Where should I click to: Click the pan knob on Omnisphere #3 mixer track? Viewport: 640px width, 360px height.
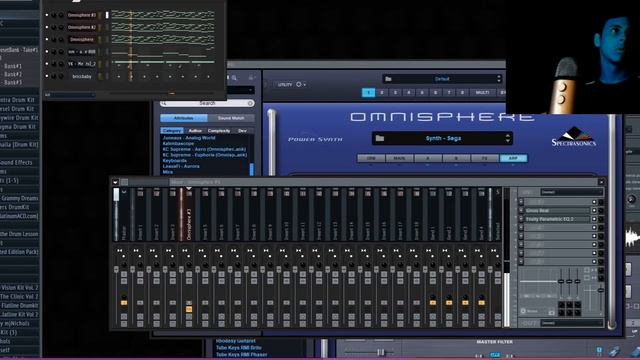[189, 265]
